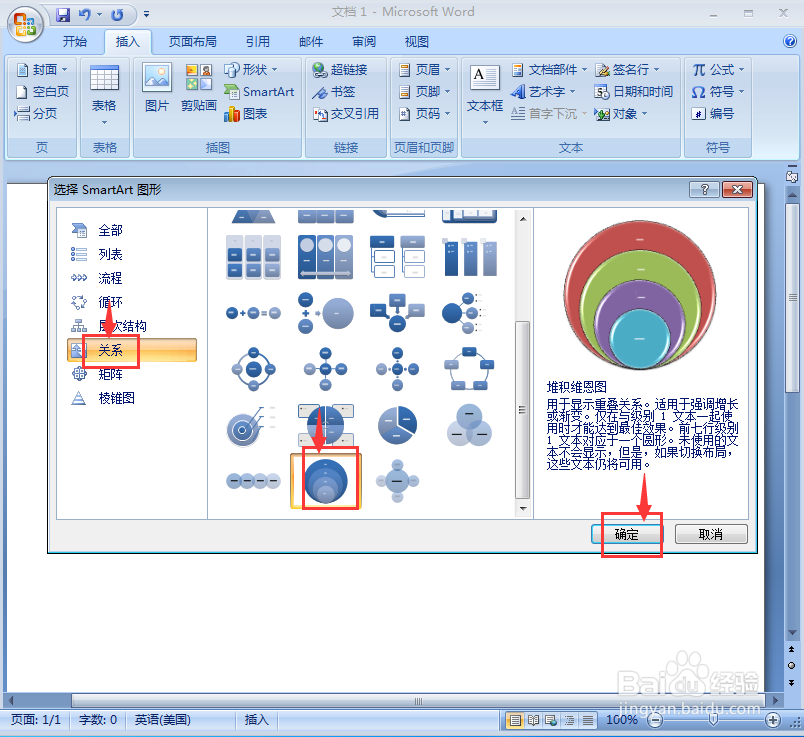Switch to 开始 ribbon tab

(x=75, y=42)
